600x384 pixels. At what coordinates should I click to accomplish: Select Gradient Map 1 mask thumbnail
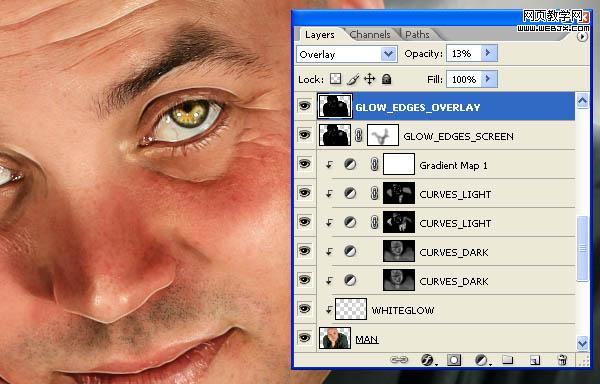coord(399,164)
